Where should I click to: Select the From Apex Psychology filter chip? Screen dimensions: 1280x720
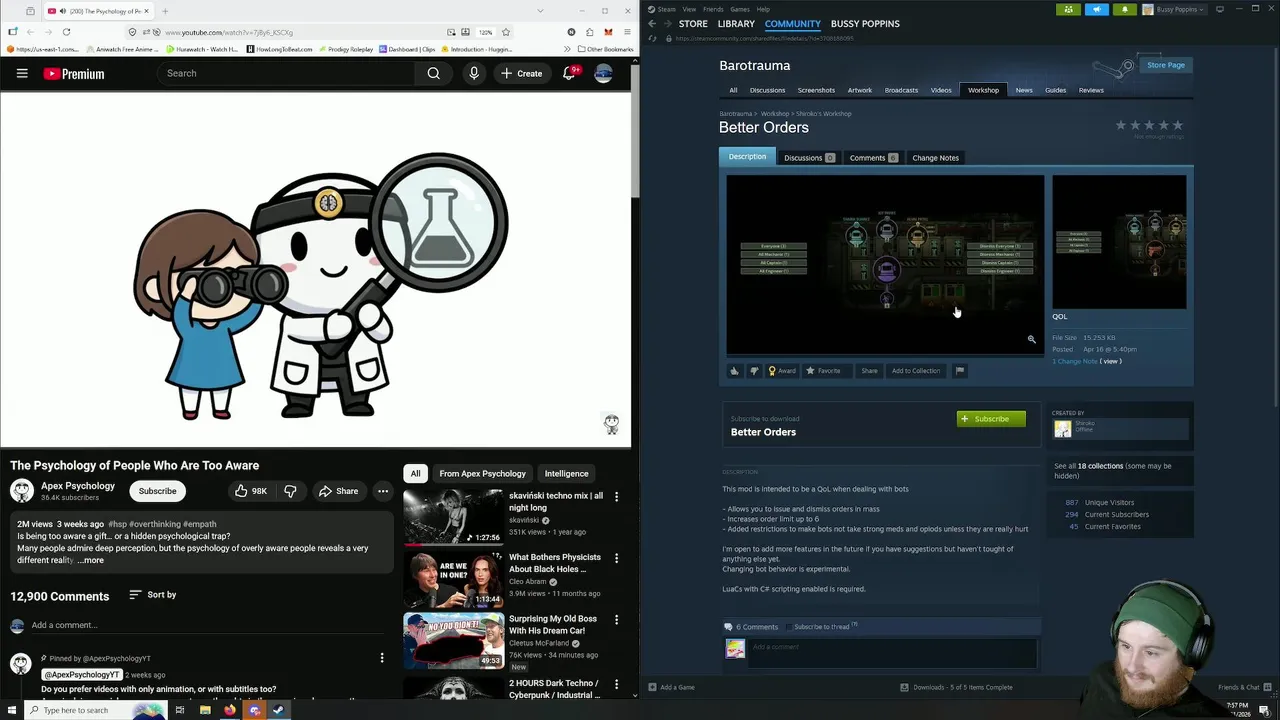coord(482,473)
